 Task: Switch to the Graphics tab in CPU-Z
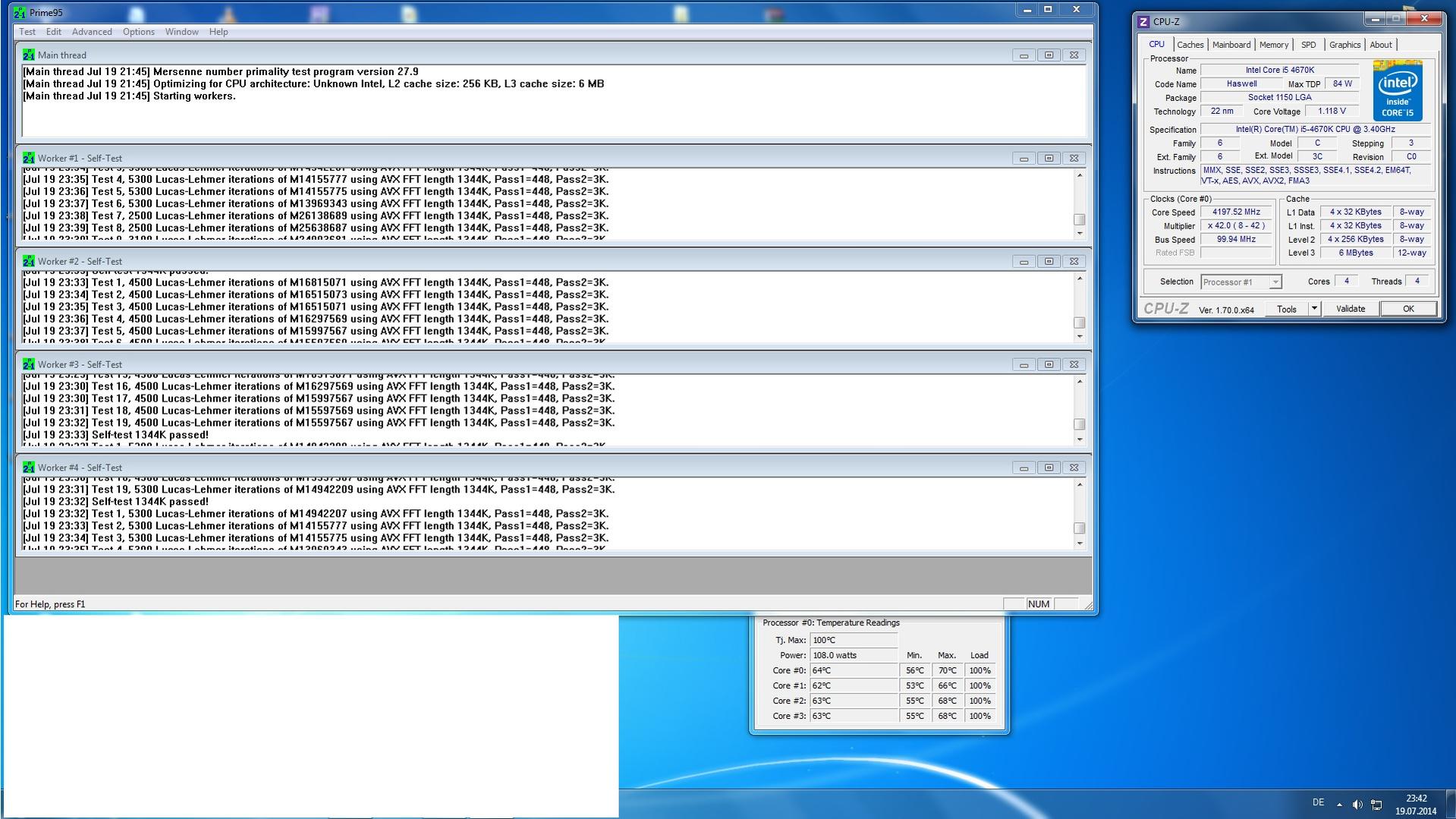1345,45
